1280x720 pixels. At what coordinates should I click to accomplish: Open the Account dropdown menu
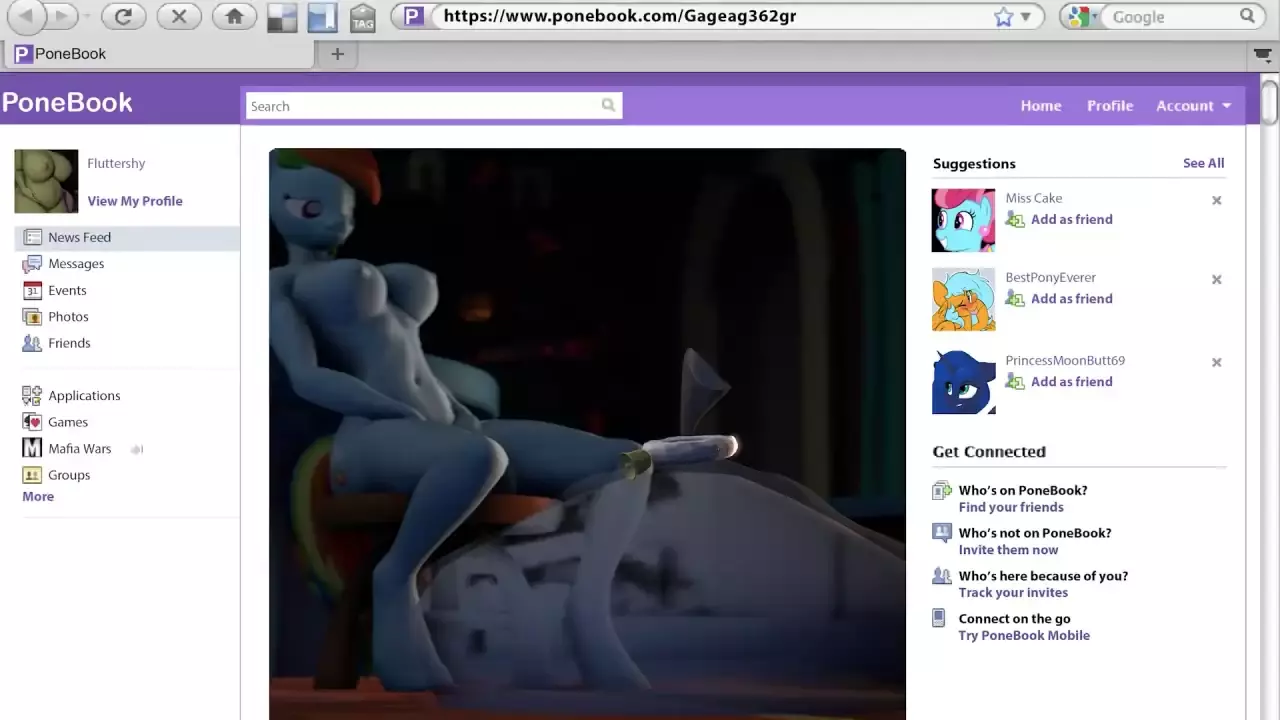[1193, 106]
